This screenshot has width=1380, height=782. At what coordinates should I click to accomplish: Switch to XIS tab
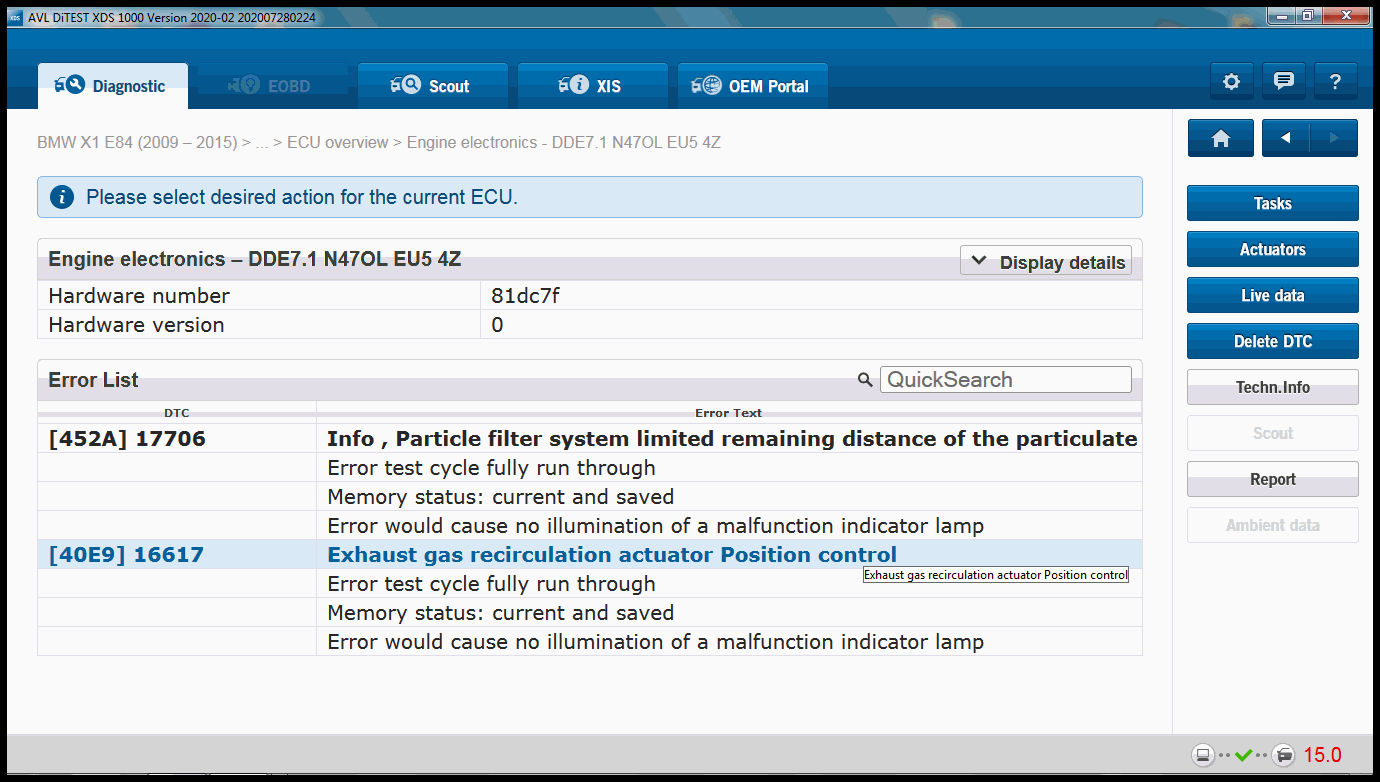pyautogui.click(x=593, y=86)
